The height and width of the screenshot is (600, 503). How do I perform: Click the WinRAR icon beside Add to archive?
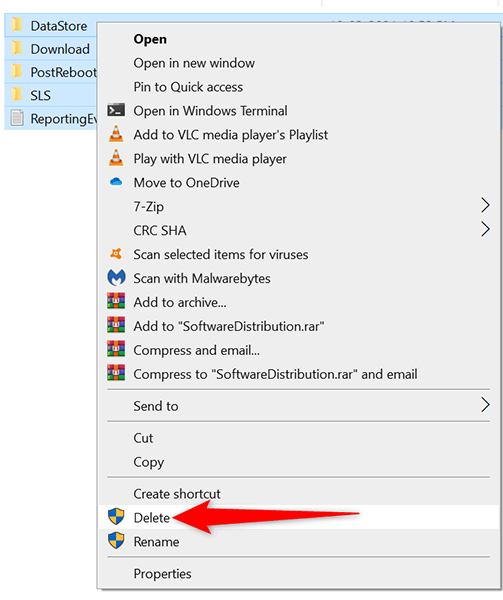click(116, 301)
